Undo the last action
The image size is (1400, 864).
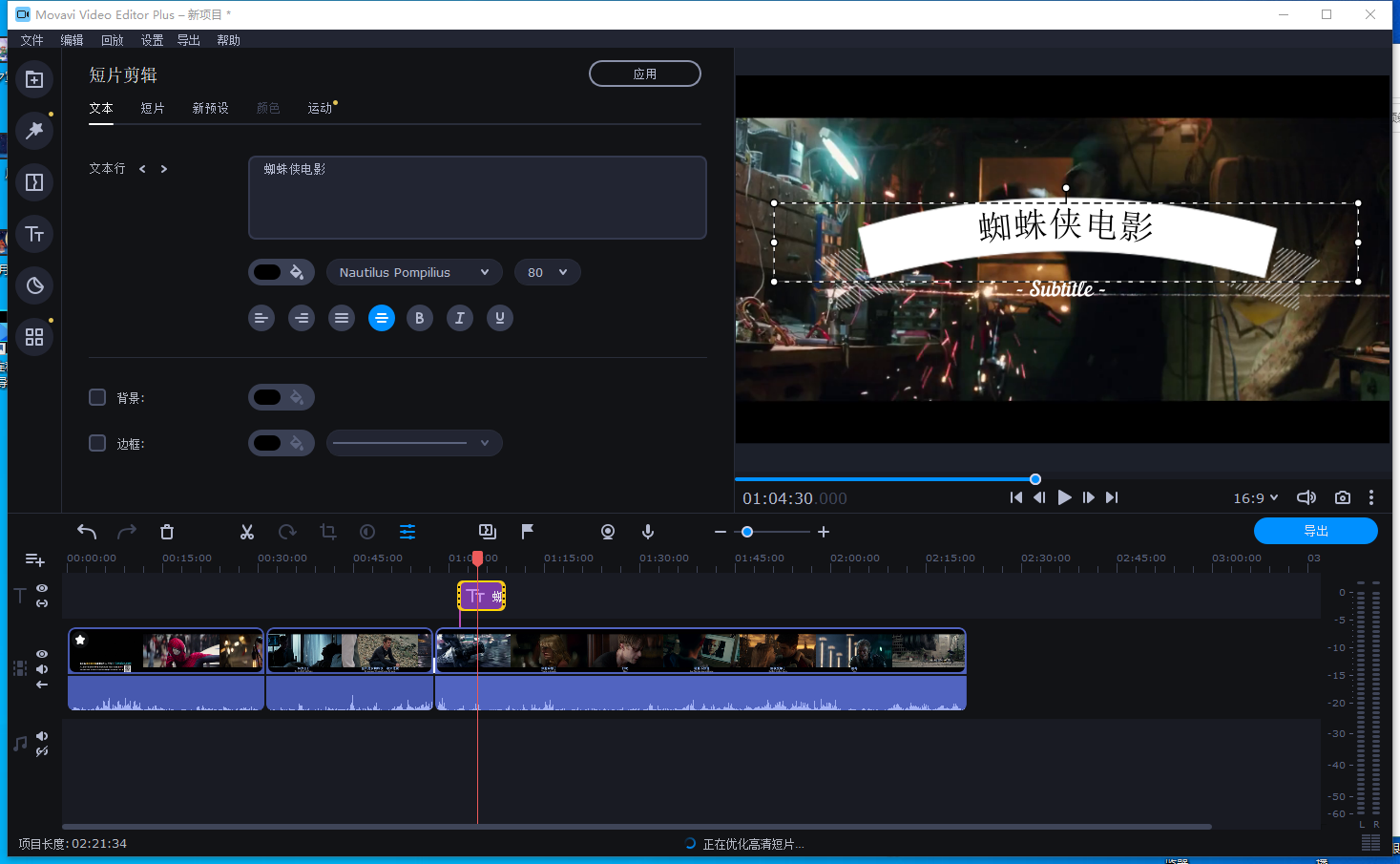coord(87,532)
